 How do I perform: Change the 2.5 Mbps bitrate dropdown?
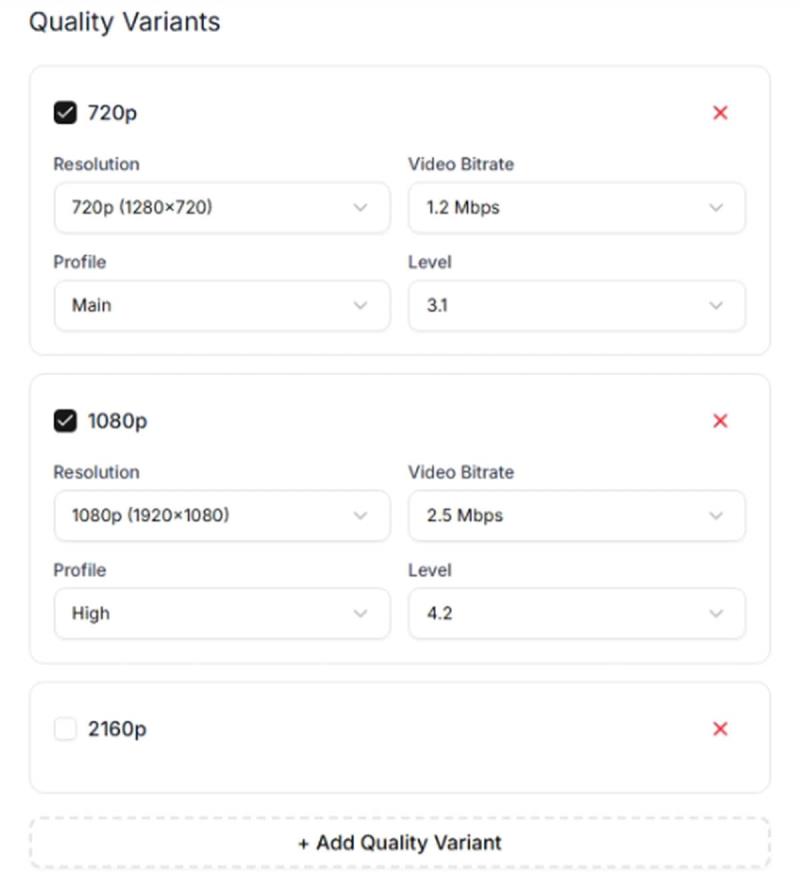click(x=577, y=515)
